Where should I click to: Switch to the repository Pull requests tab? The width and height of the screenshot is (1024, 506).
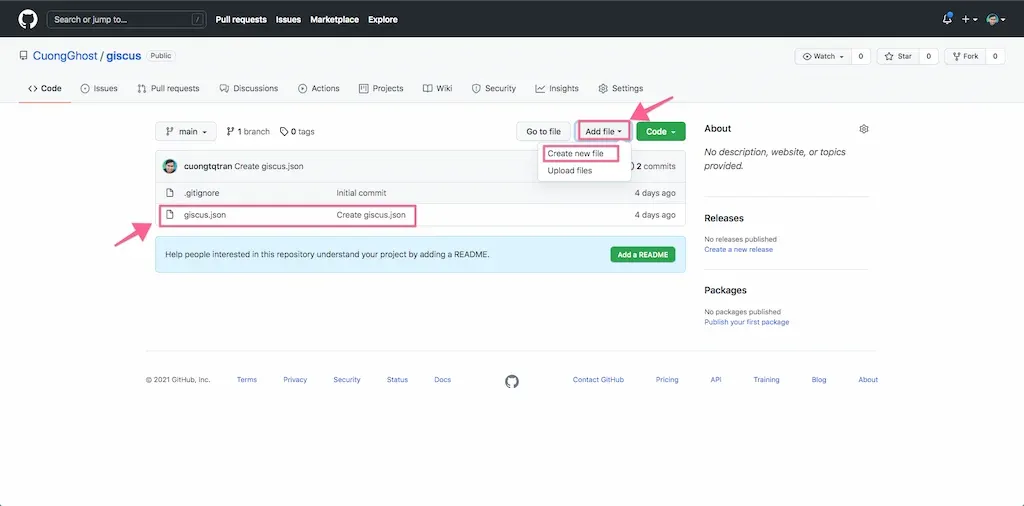click(168, 89)
